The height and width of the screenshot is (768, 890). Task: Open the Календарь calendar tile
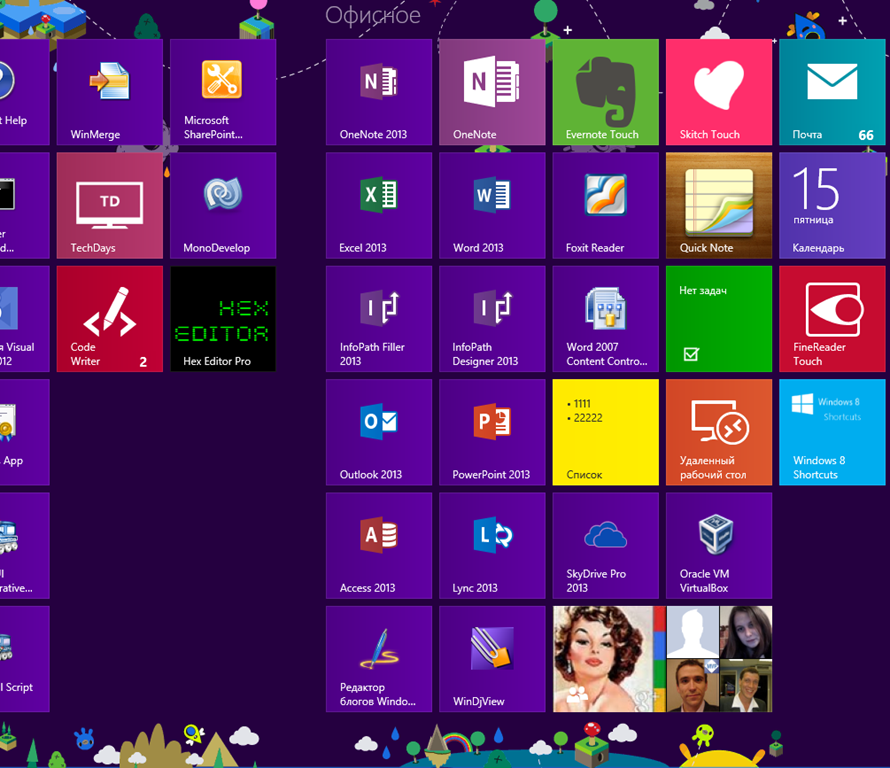click(x=833, y=205)
